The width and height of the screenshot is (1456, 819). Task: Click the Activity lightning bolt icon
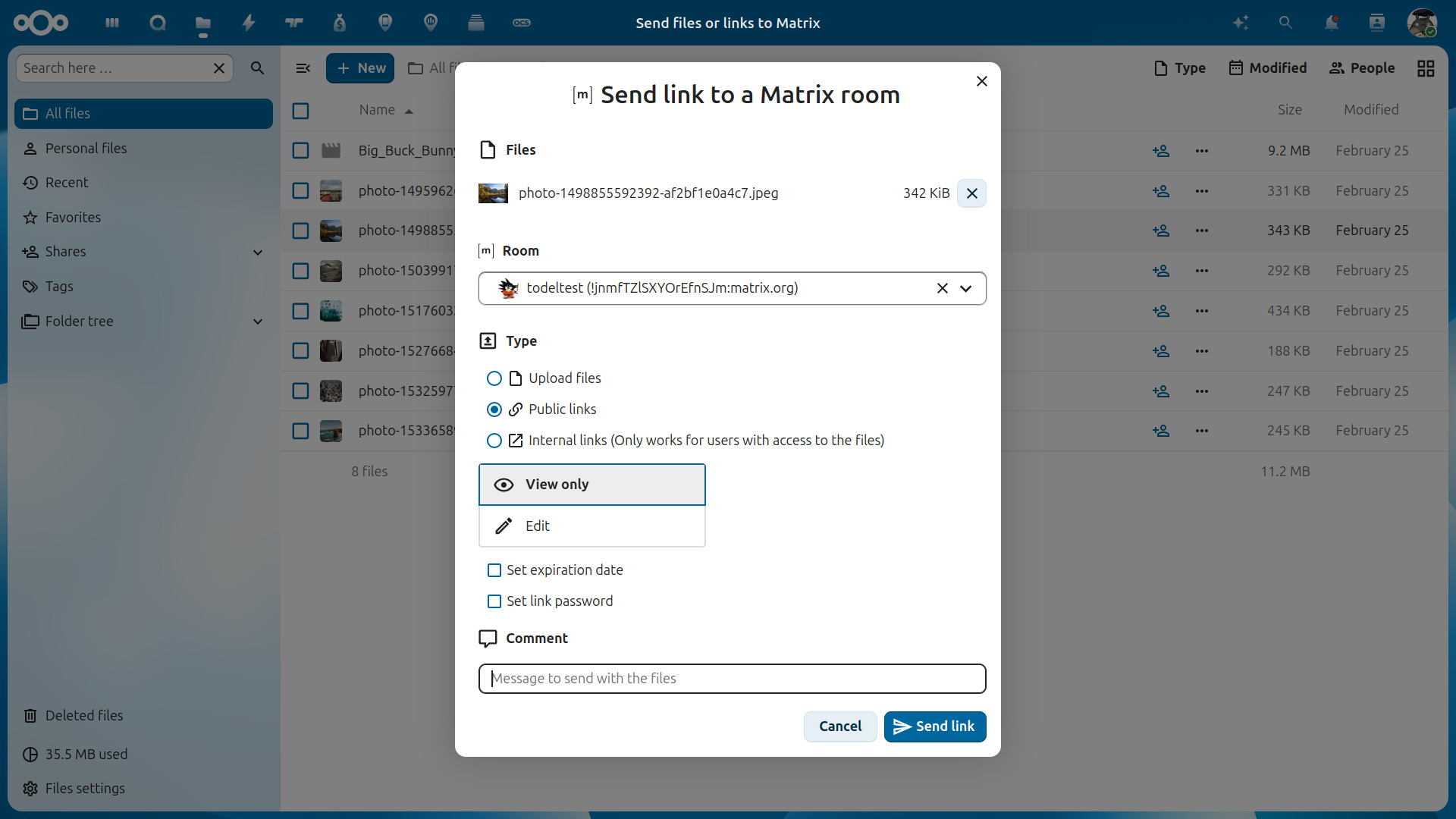pos(249,23)
